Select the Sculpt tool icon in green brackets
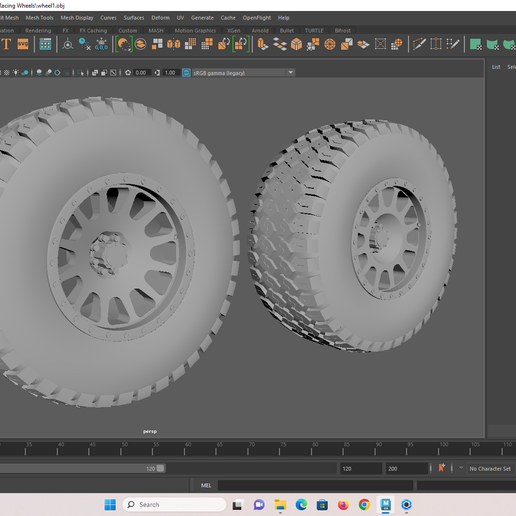 point(124,44)
